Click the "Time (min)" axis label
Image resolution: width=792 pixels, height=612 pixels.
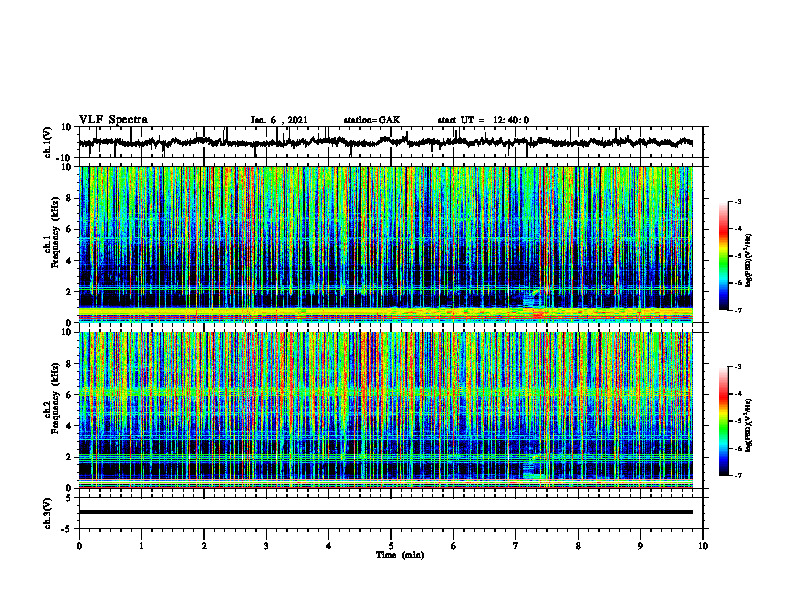(400, 555)
